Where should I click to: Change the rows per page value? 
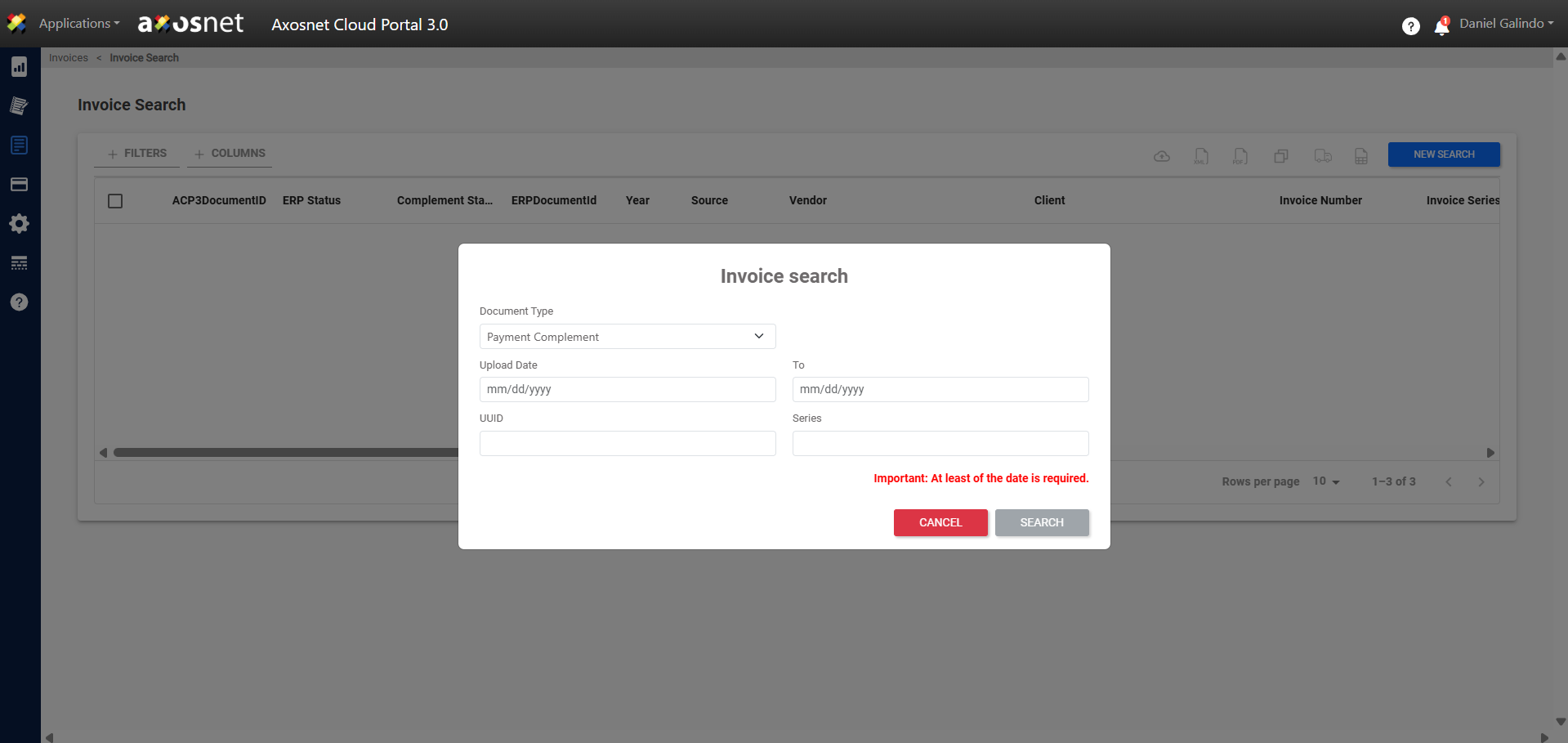point(1326,481)
